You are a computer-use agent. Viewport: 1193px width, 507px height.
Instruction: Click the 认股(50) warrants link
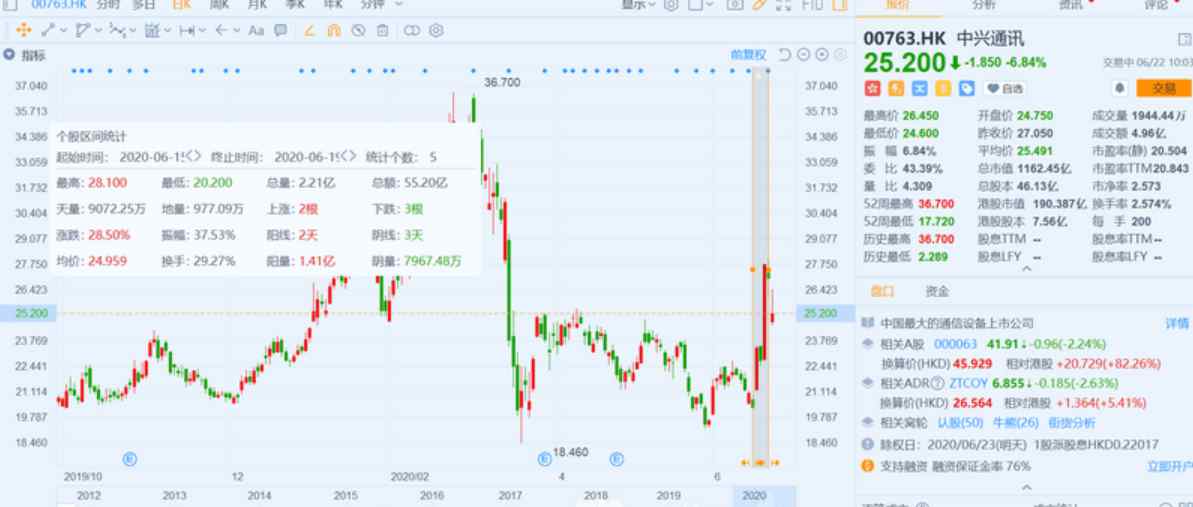click(960, 422)
